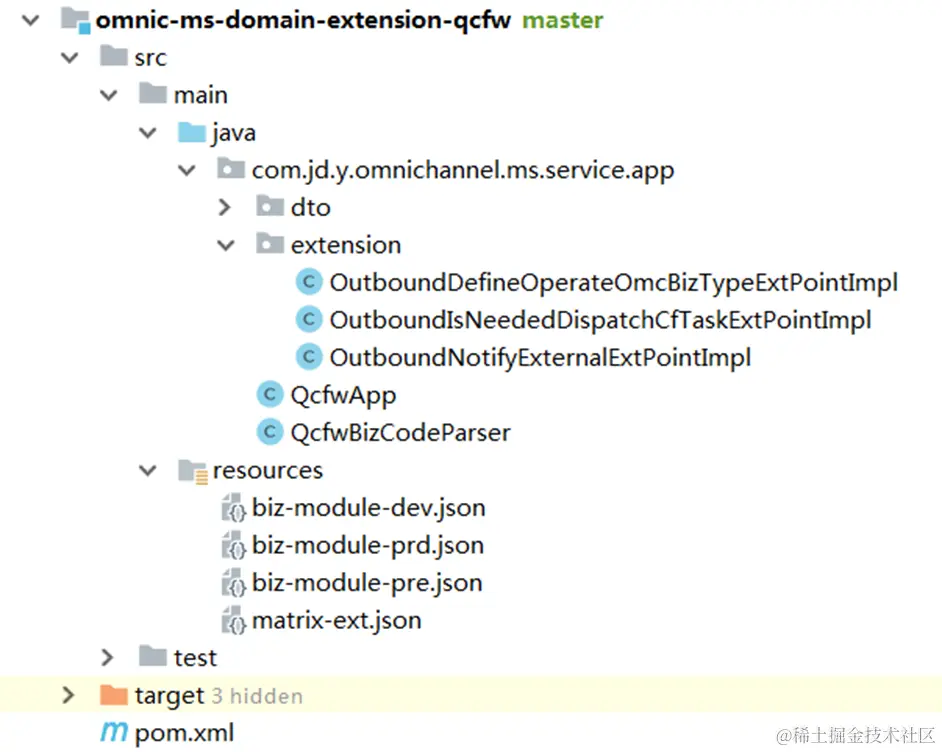
Task: Expand the dto package chevron
Action: pyautogui.click(x=225, y=207)
